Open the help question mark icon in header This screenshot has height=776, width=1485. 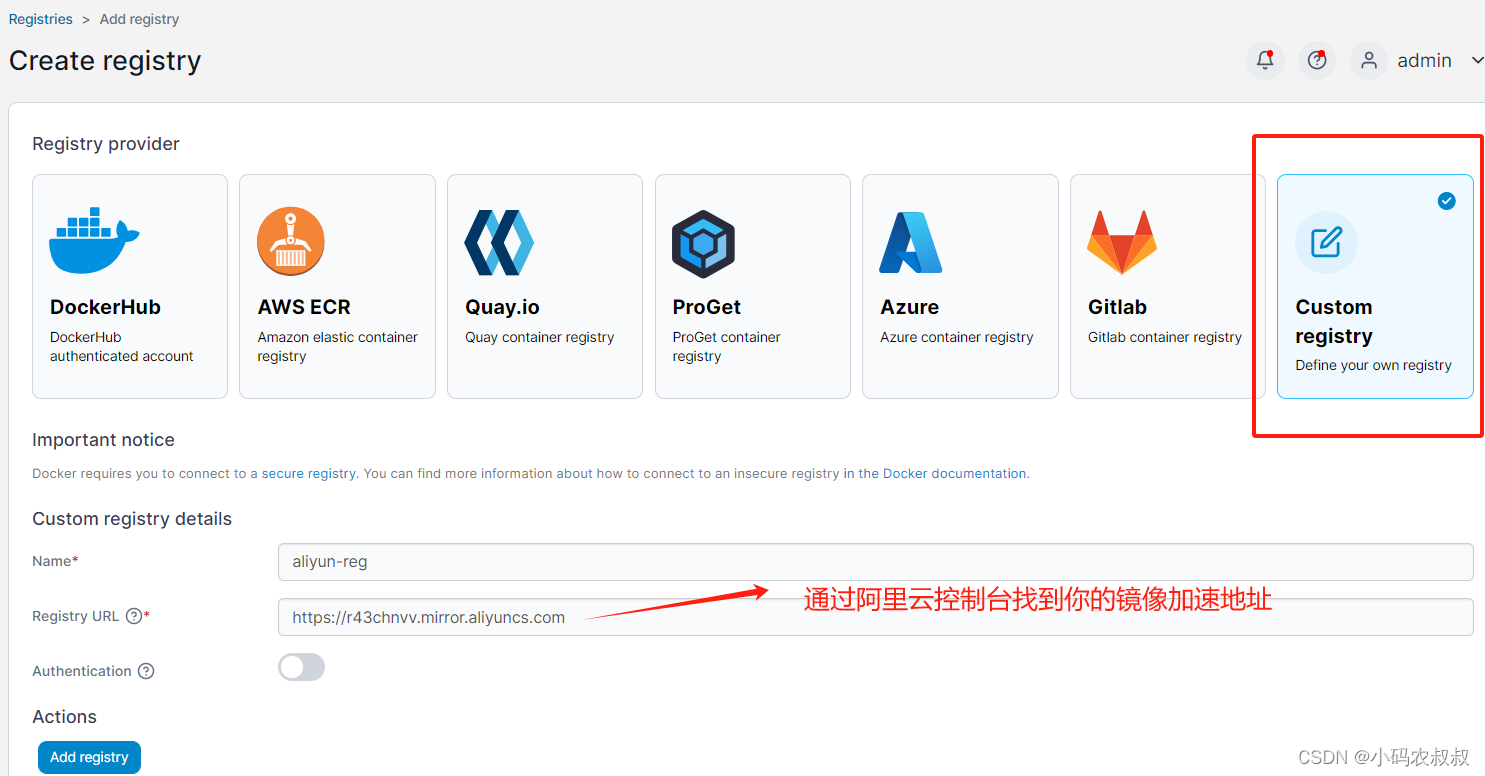click(x=1317, y=60)
